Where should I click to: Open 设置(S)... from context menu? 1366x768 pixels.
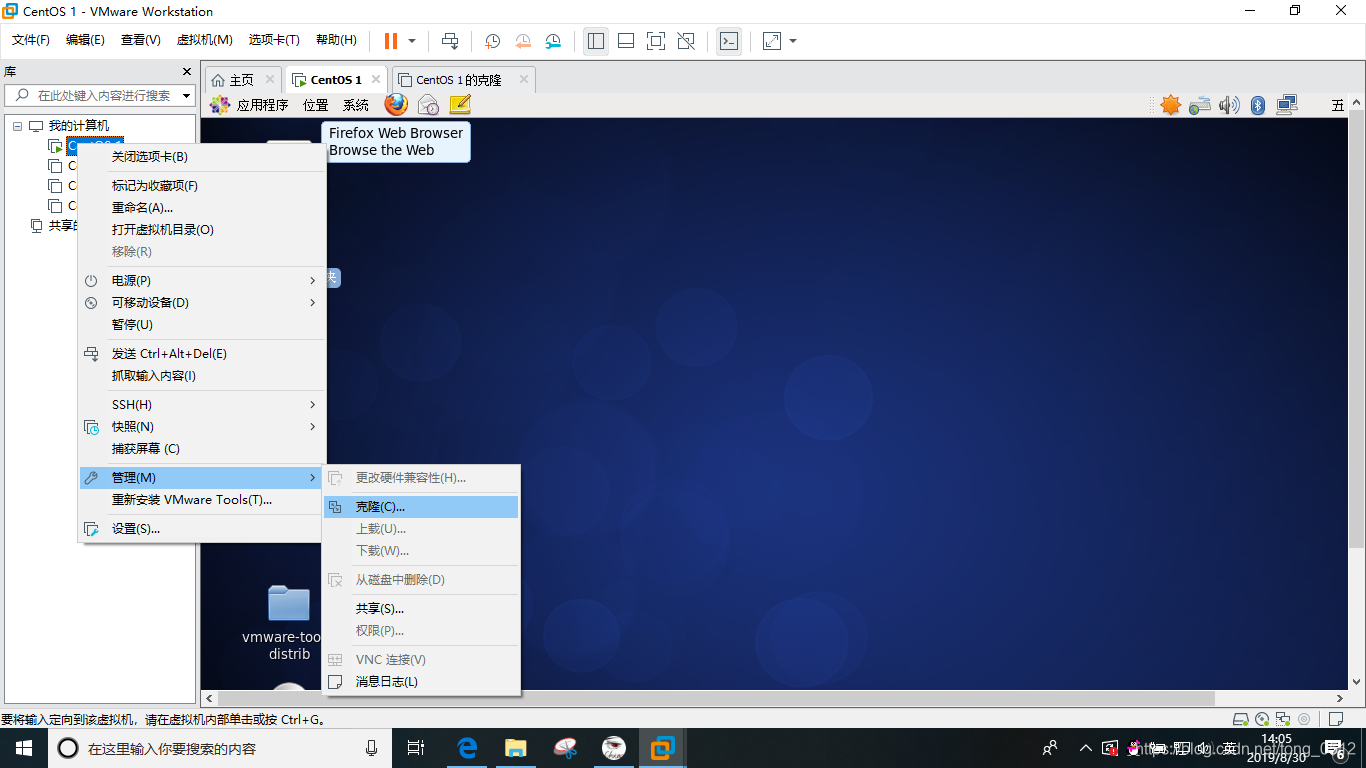pos(202,529)
